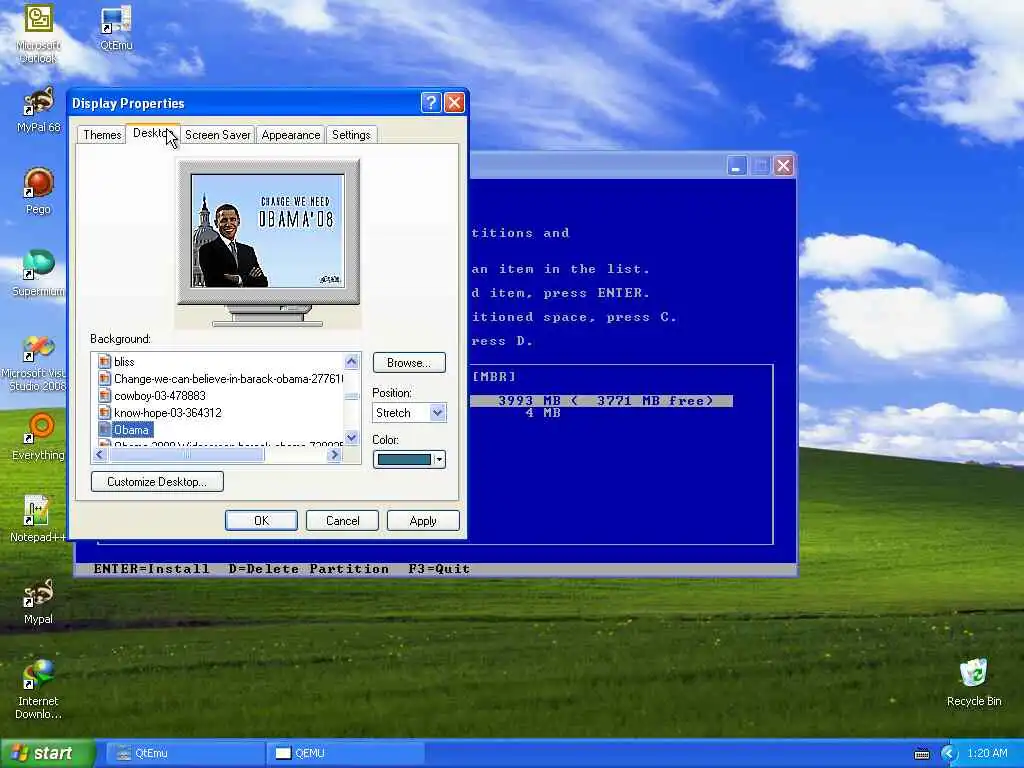Click the monitor wallpaper preview

pos(267,231)
